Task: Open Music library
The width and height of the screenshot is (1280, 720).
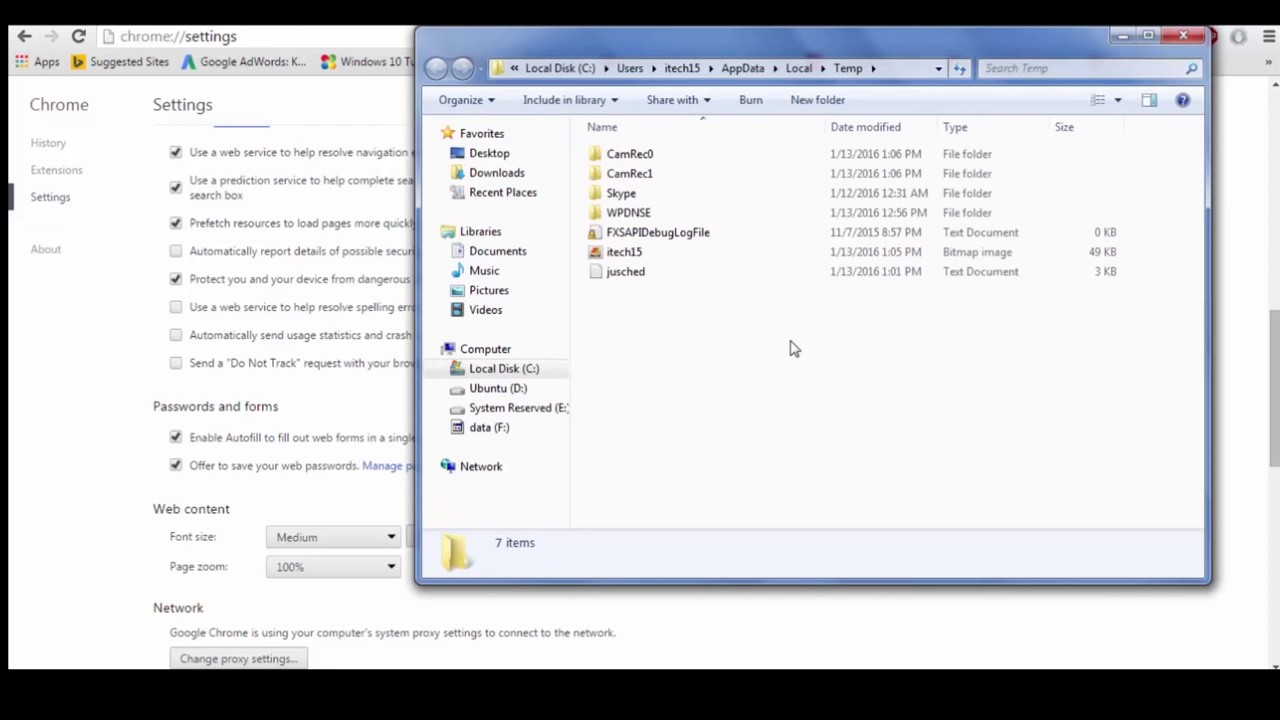Action: click(484, 271)
